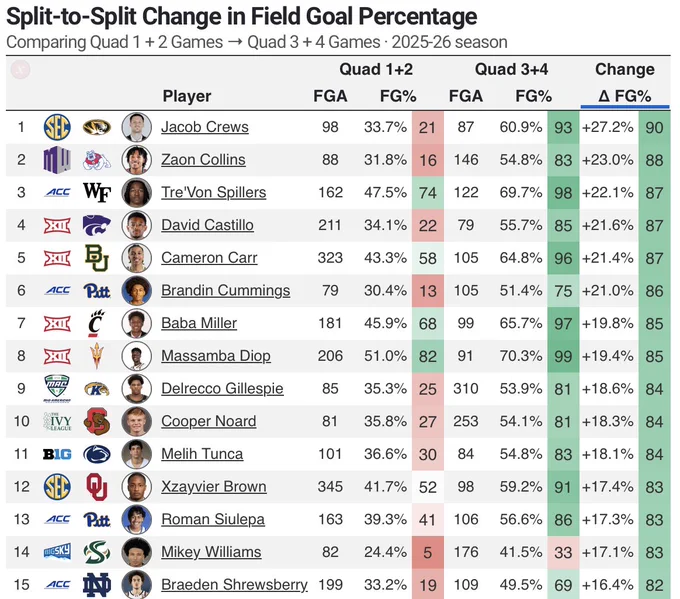The height and width of the screenshot is (599, 680).
Task: Click the Ivy League conference logo
Action: 57,421
